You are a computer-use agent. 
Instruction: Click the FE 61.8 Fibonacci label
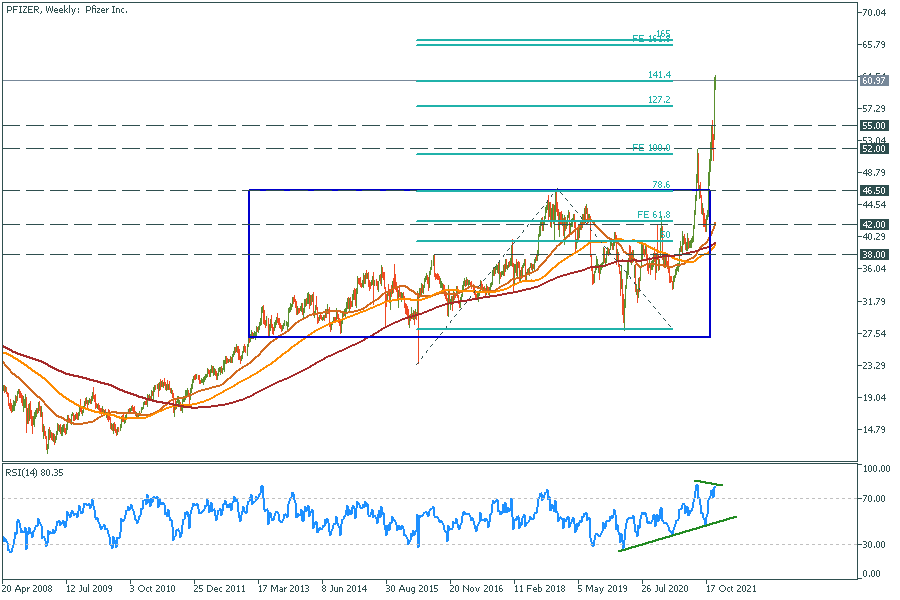[653, 215]
